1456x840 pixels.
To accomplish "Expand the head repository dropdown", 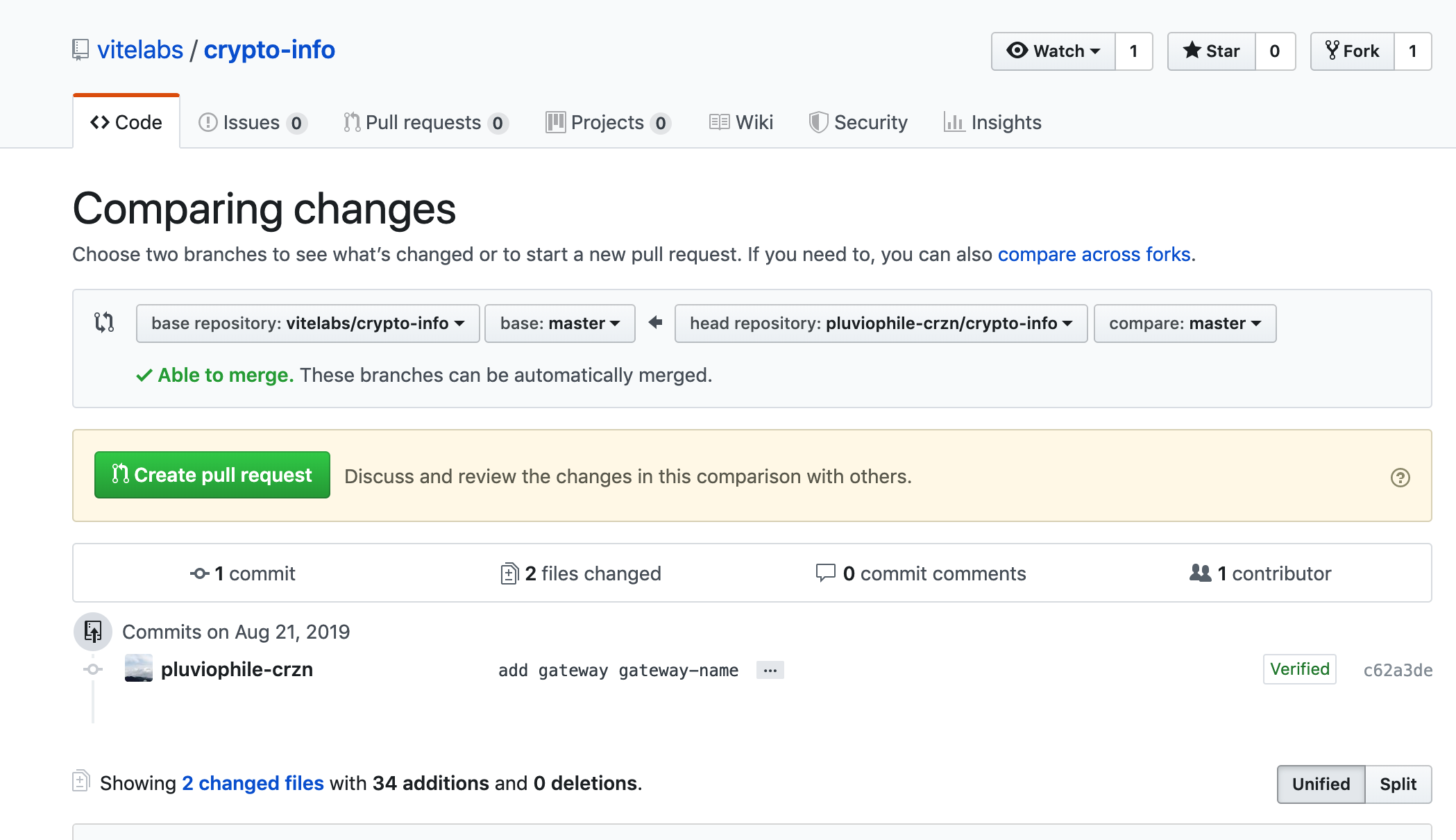I will coord(881,324).
